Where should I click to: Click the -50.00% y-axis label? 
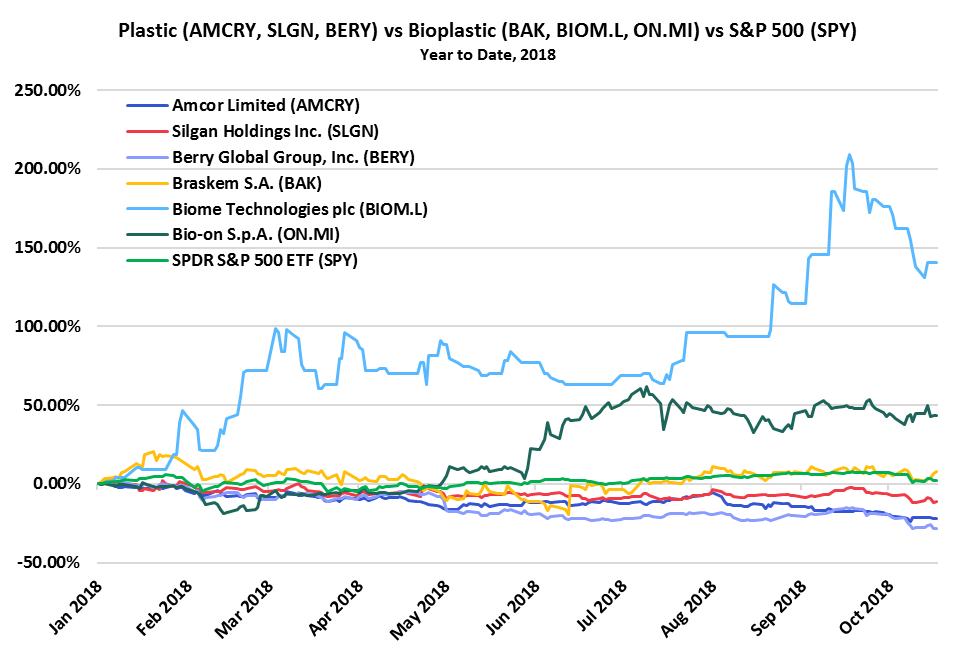point(49,563)
